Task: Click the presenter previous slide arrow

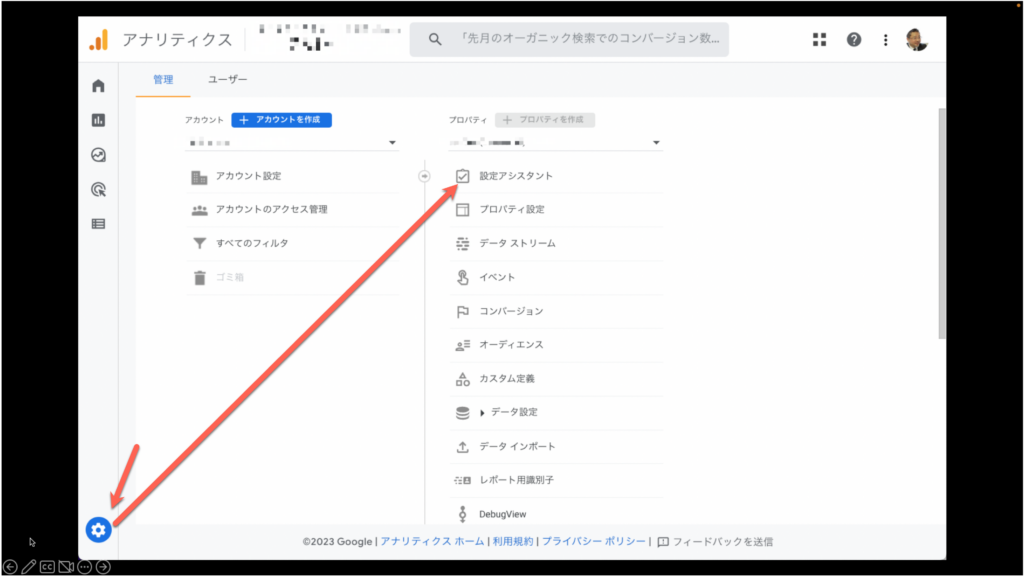Action: click(10, 567)
